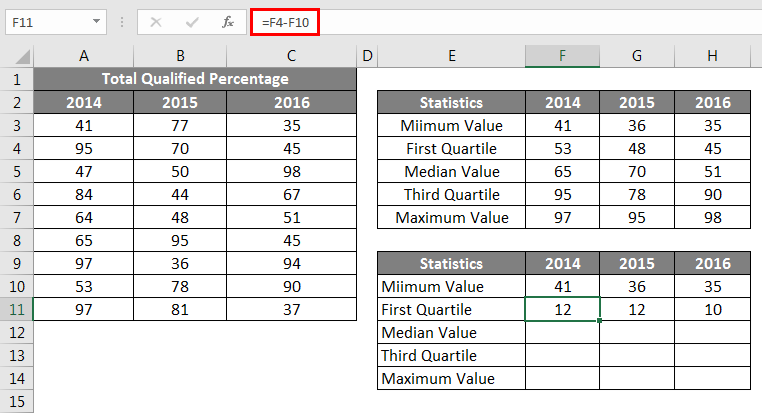Click the Total Qualified Percentage title cell
Viewport: 762px width, 413px height.
coord(195,79)
